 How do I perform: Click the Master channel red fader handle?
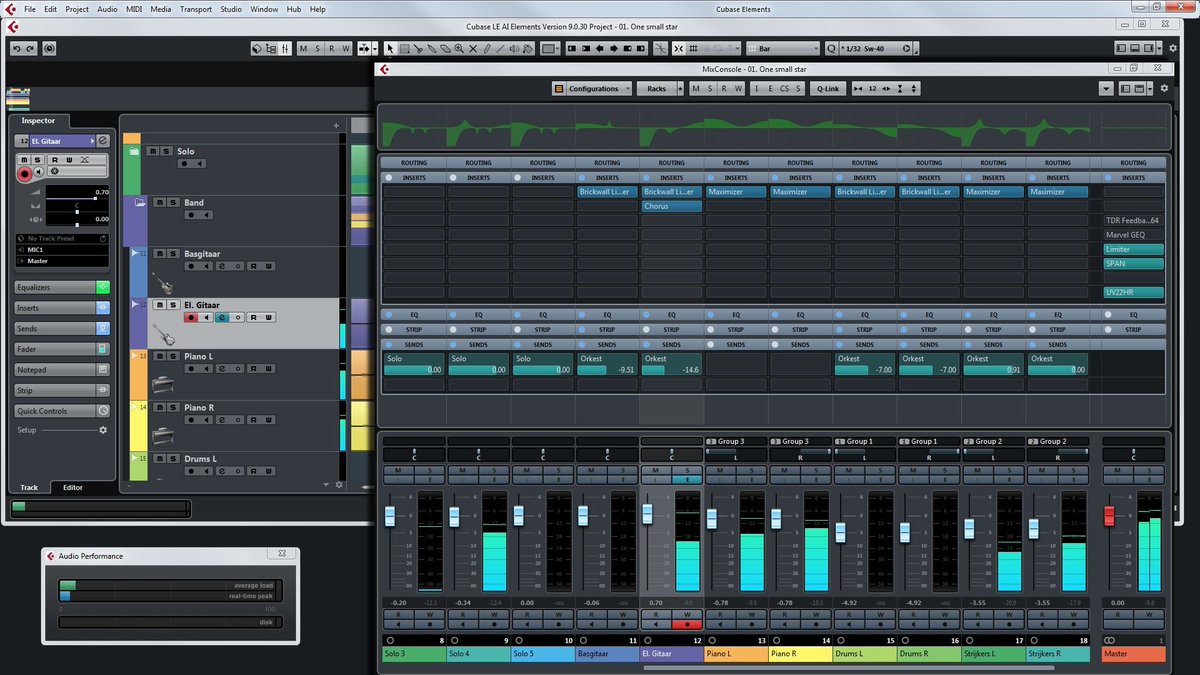click(1108, 516)
